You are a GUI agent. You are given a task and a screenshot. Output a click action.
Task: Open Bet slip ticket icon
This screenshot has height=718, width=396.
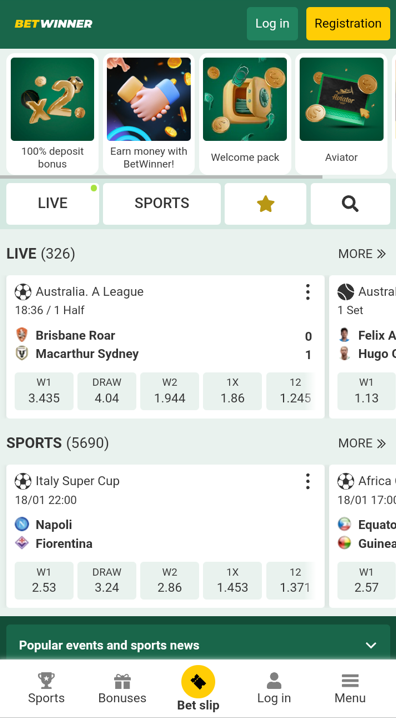pyautogui.click(x=198, y=682)
